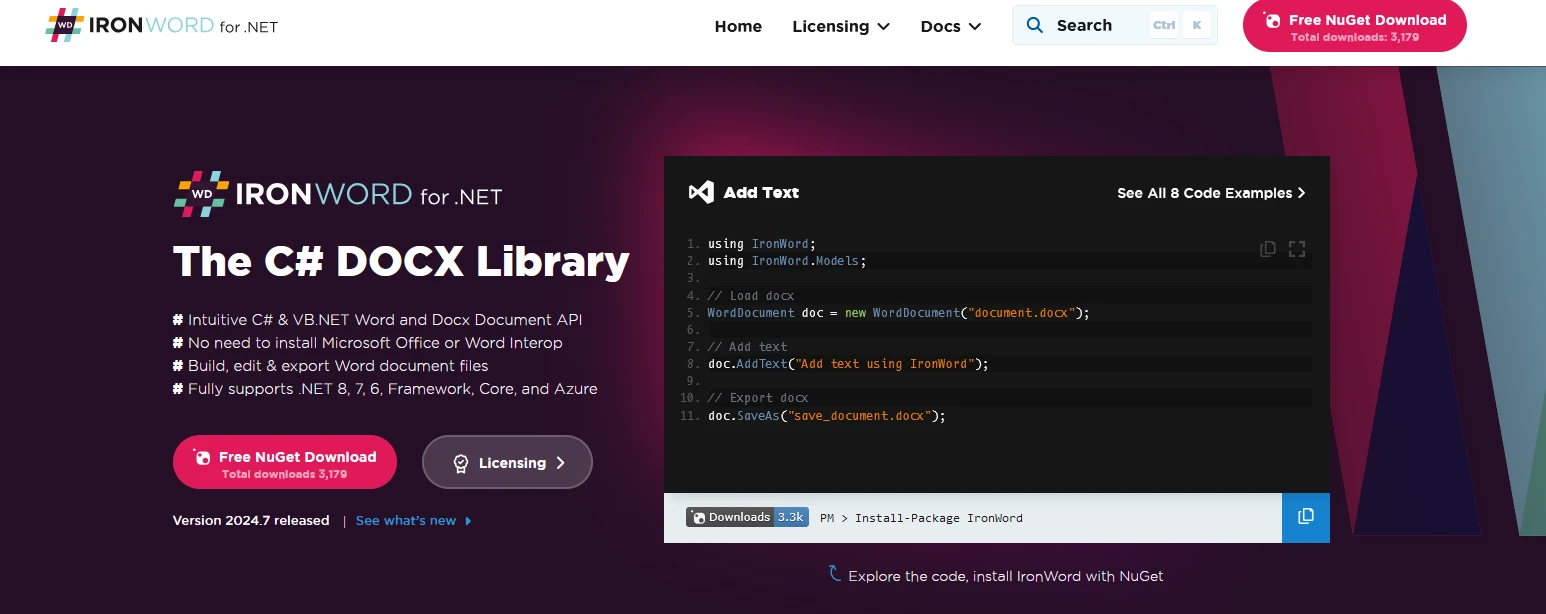
Task: Click the magnifier icon in the search box
Action: click(1035, 26)
